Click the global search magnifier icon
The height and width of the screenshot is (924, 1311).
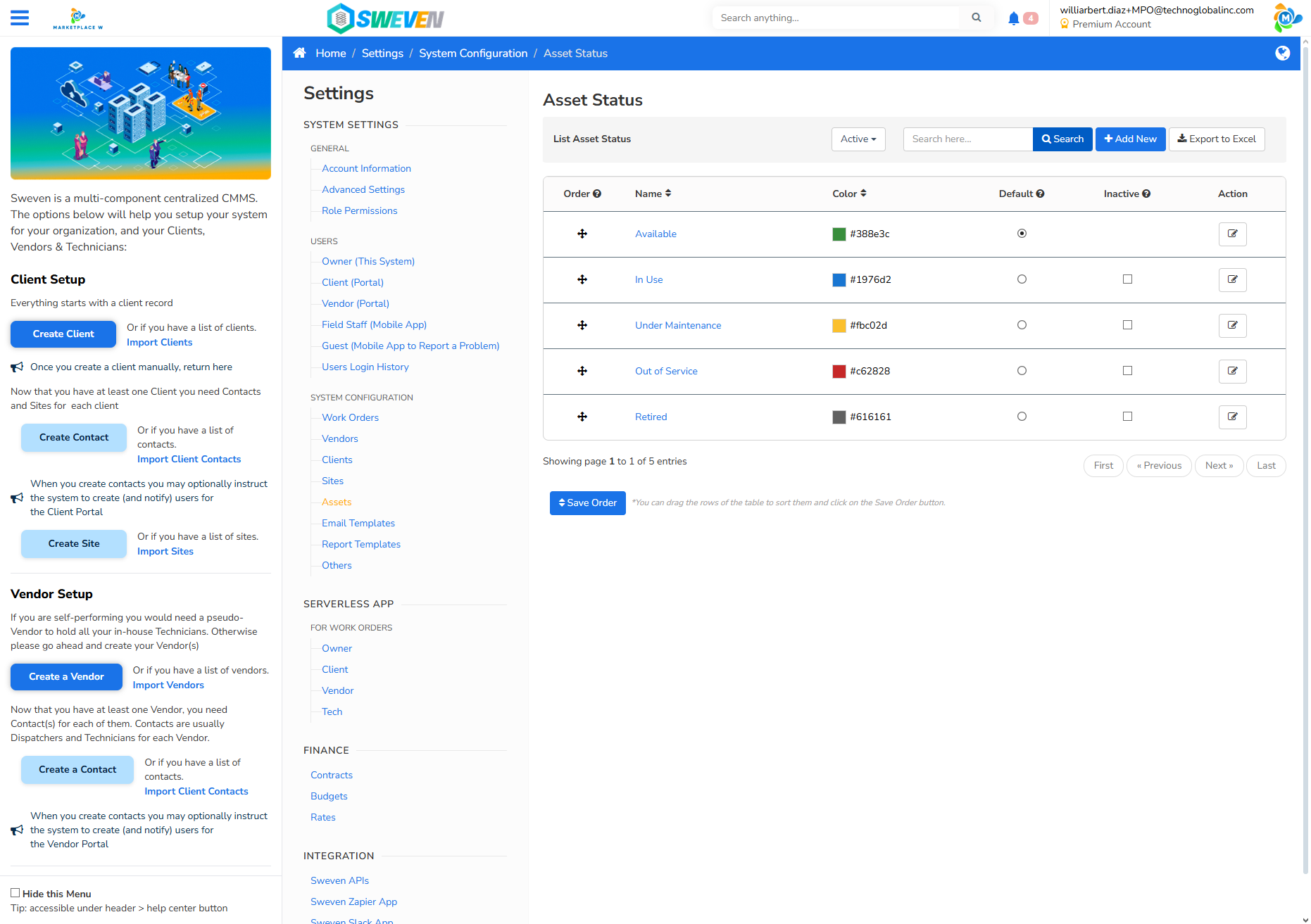[977, 18]
